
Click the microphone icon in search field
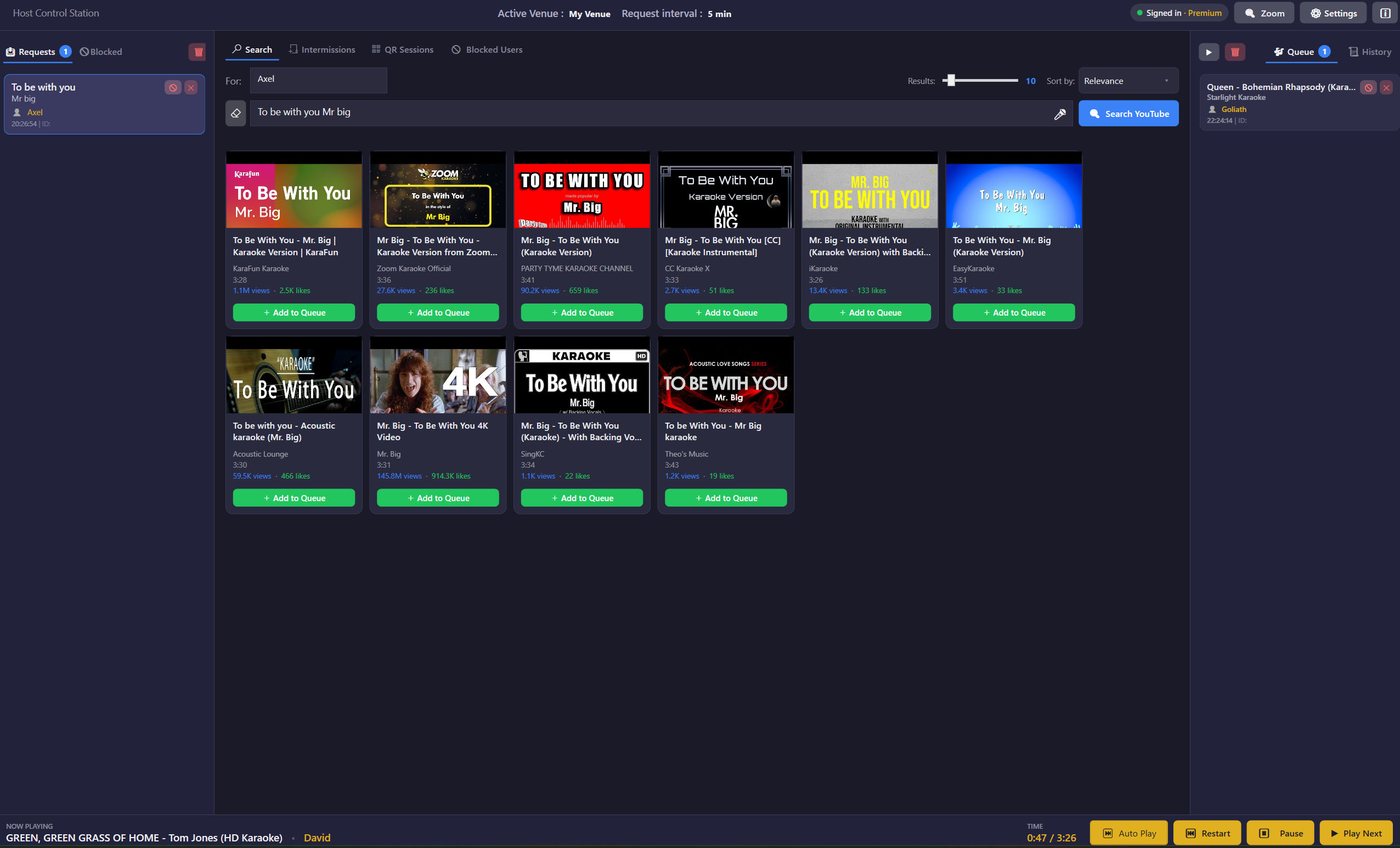point(1060,114)
